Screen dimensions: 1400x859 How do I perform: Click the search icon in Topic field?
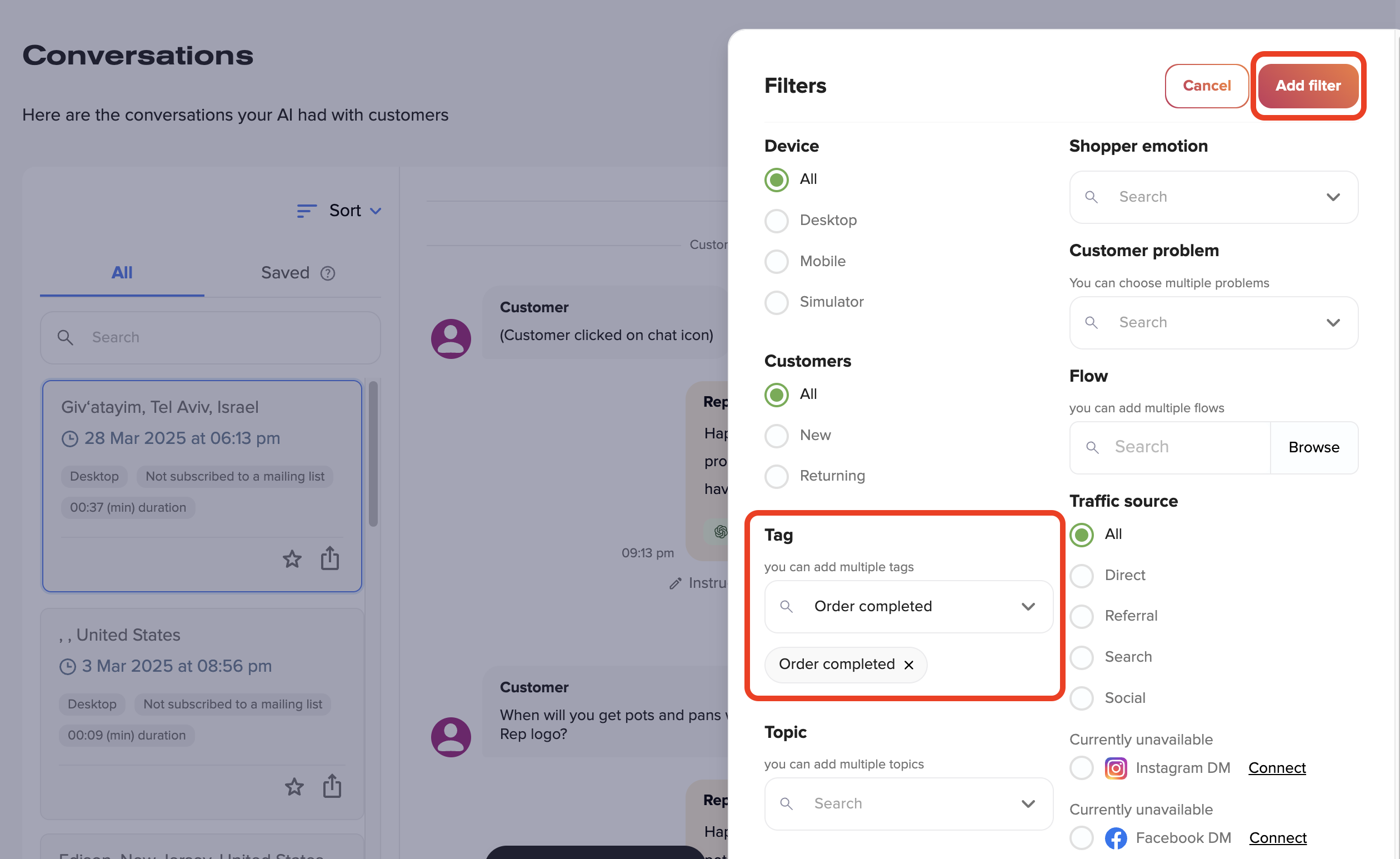coord(786,804)
